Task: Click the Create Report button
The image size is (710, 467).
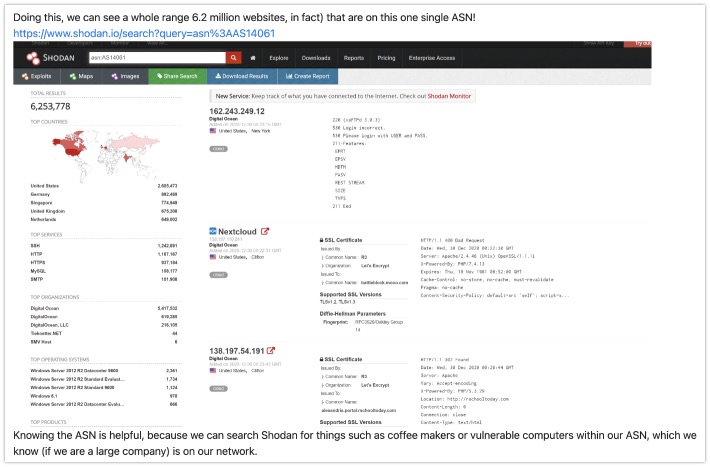Action: (307, 76)
